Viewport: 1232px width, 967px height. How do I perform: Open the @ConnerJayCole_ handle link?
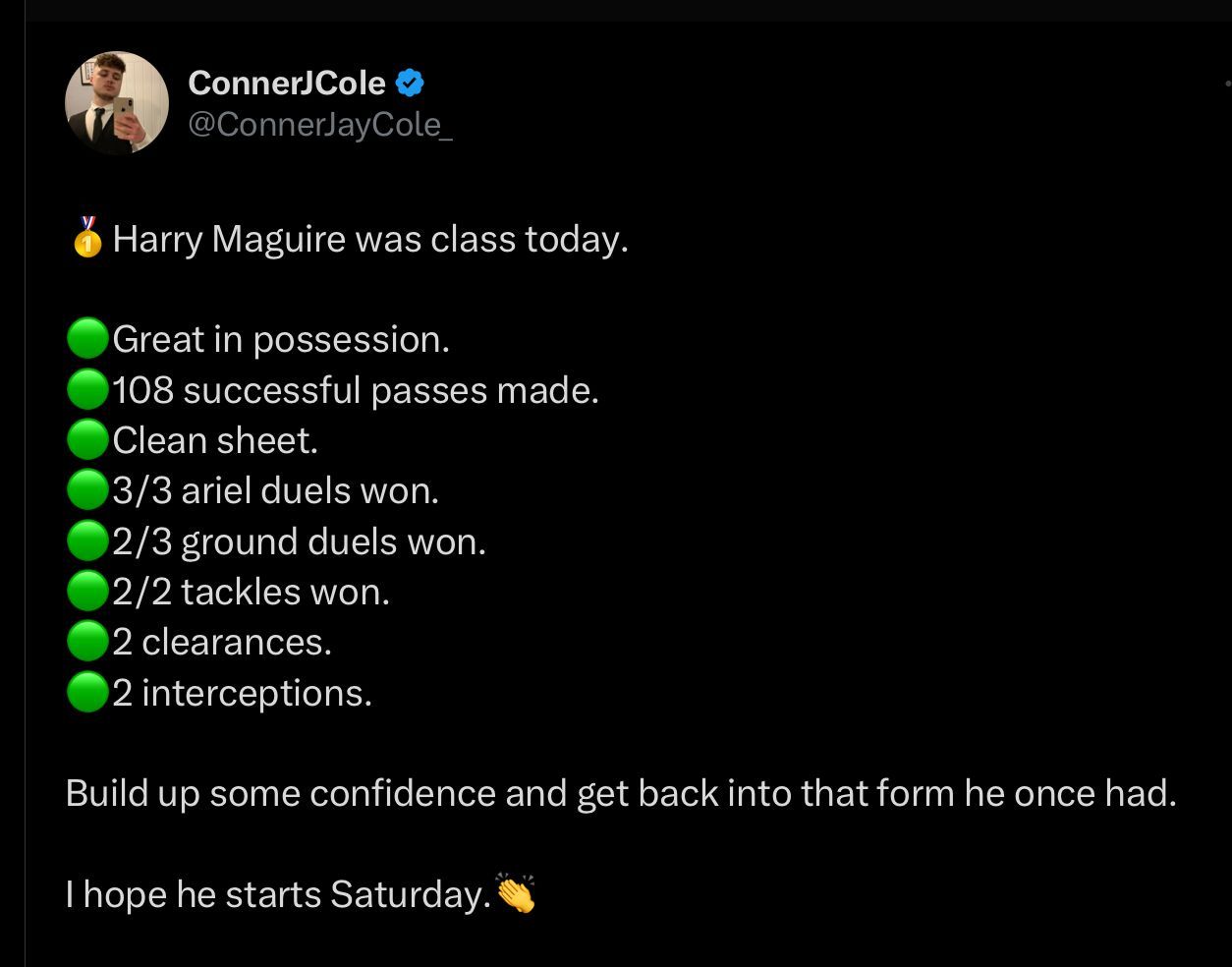pos(320,126)
